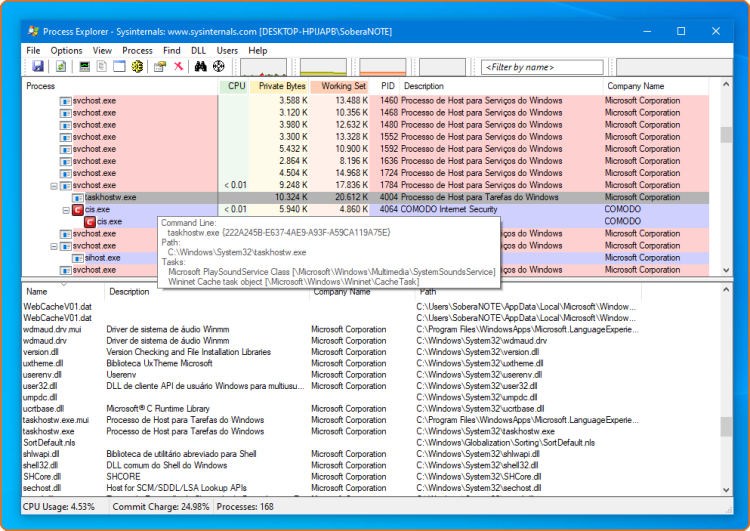Select the ucrtbase.dll row

point(331,409)
